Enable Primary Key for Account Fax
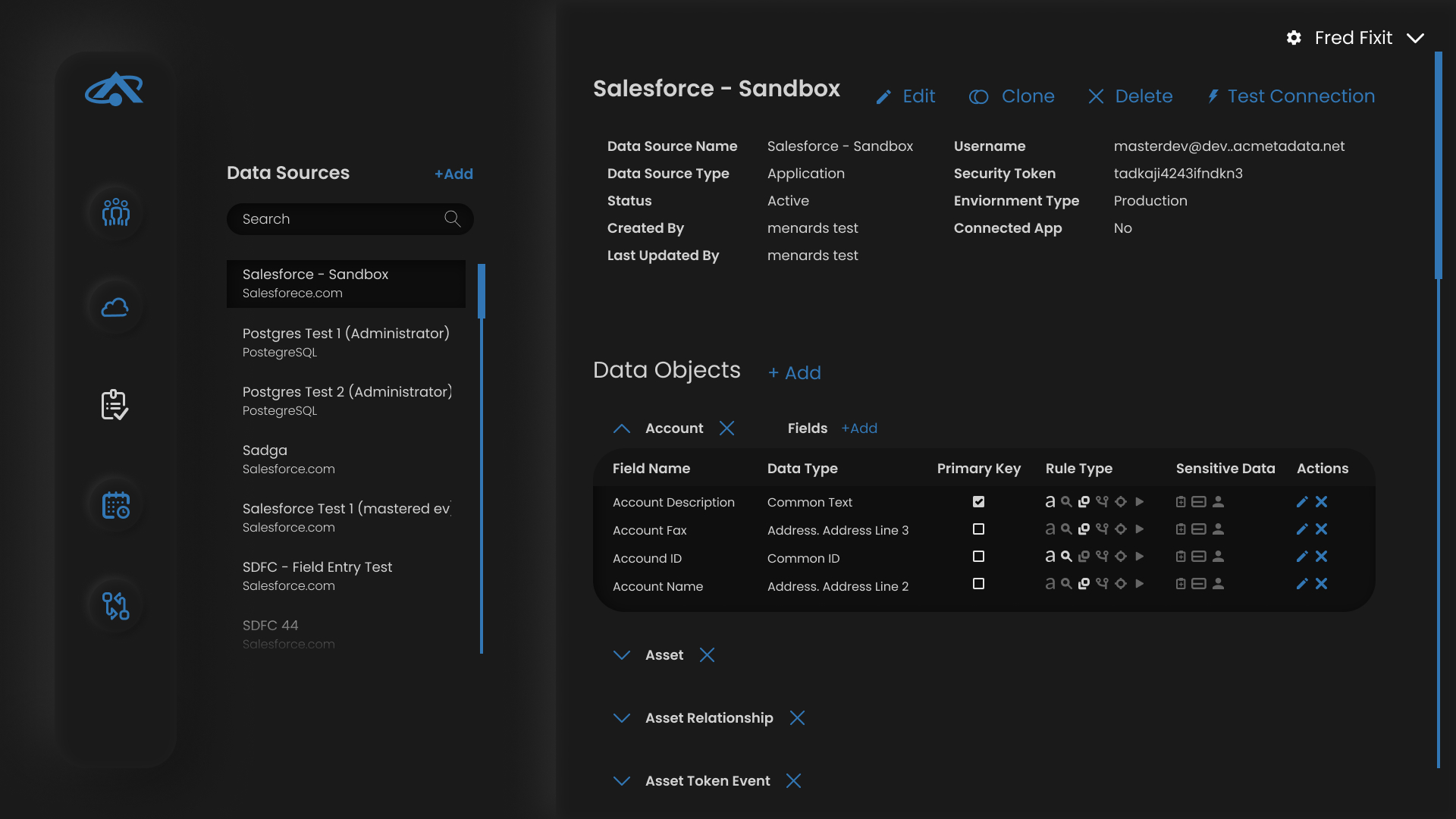 978,529
